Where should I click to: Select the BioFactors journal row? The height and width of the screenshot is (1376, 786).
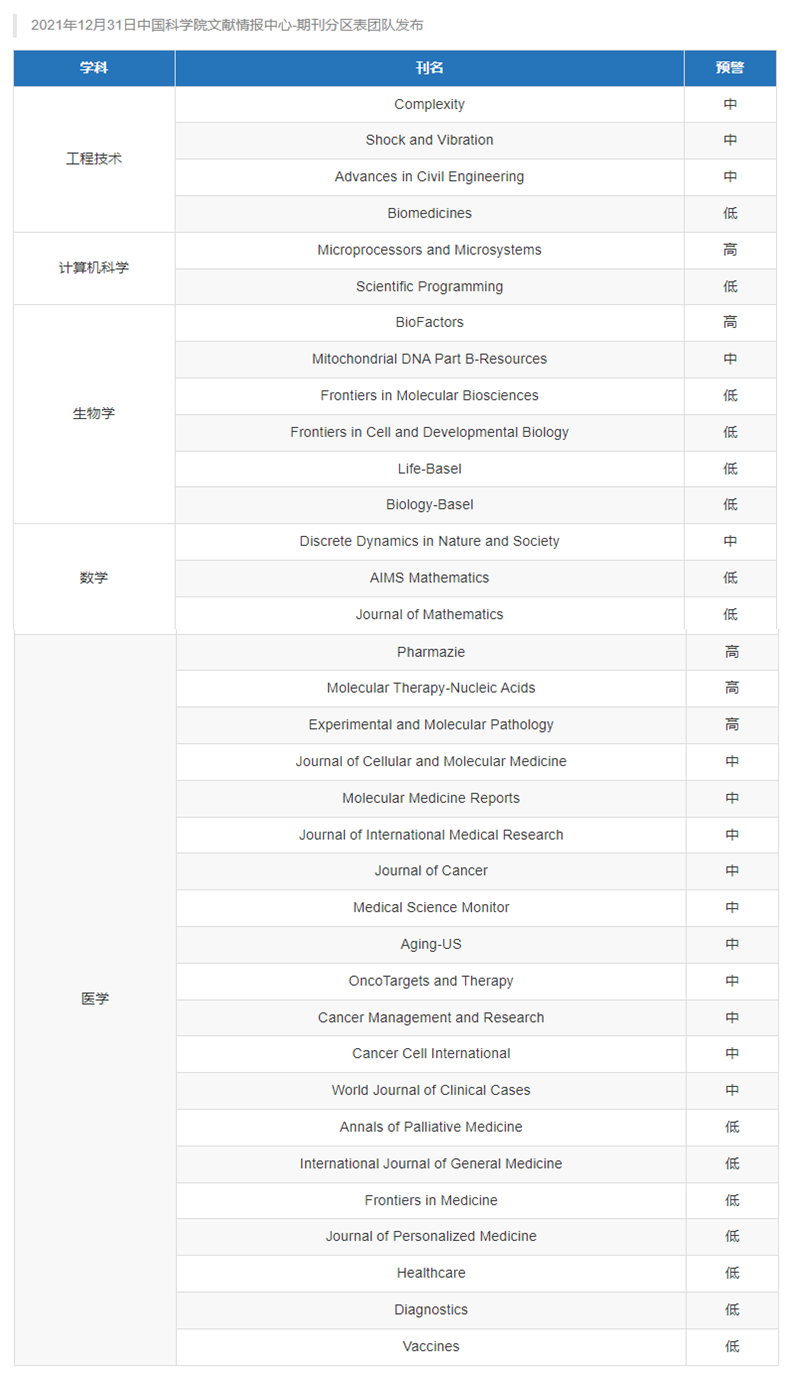click(x=429, y=322)
